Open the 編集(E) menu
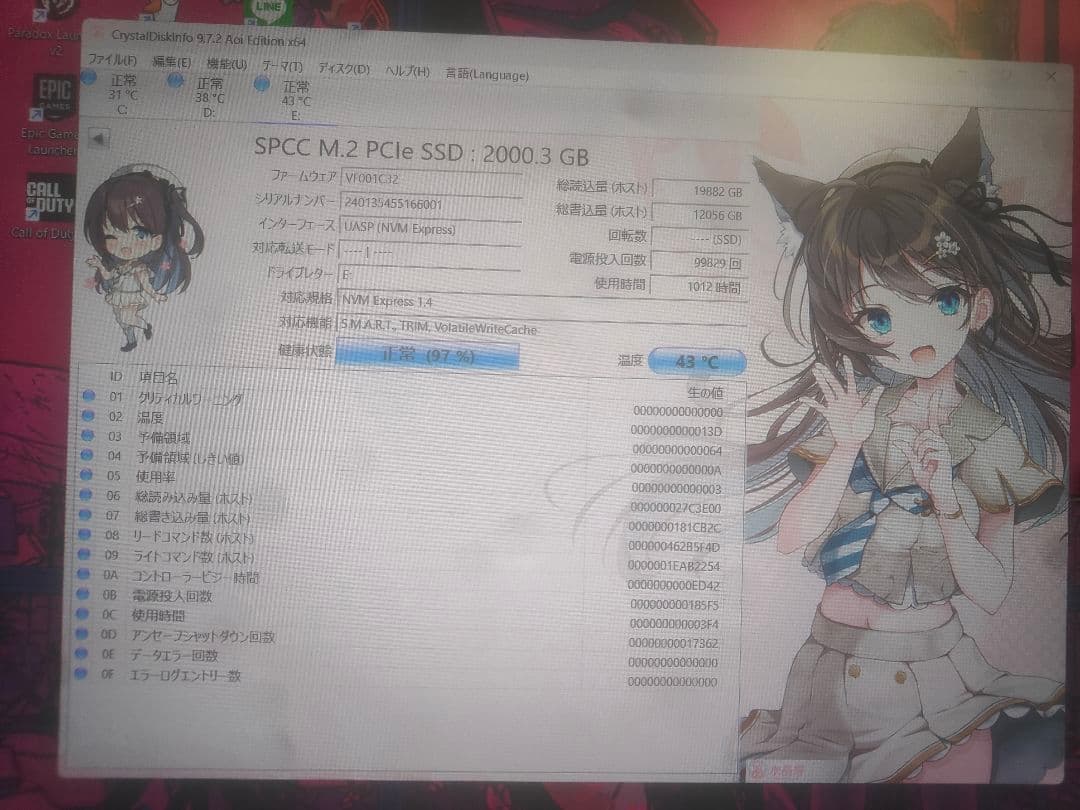1080x810 pixels. [171, 62]
